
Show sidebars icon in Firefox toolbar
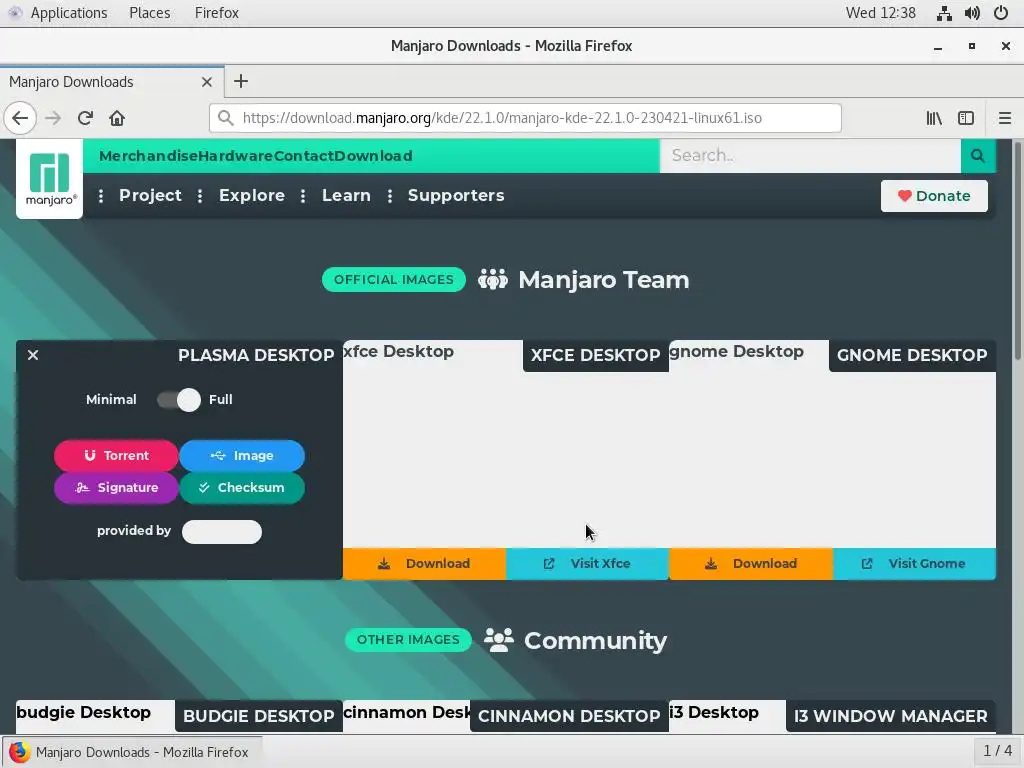(966, 118)
